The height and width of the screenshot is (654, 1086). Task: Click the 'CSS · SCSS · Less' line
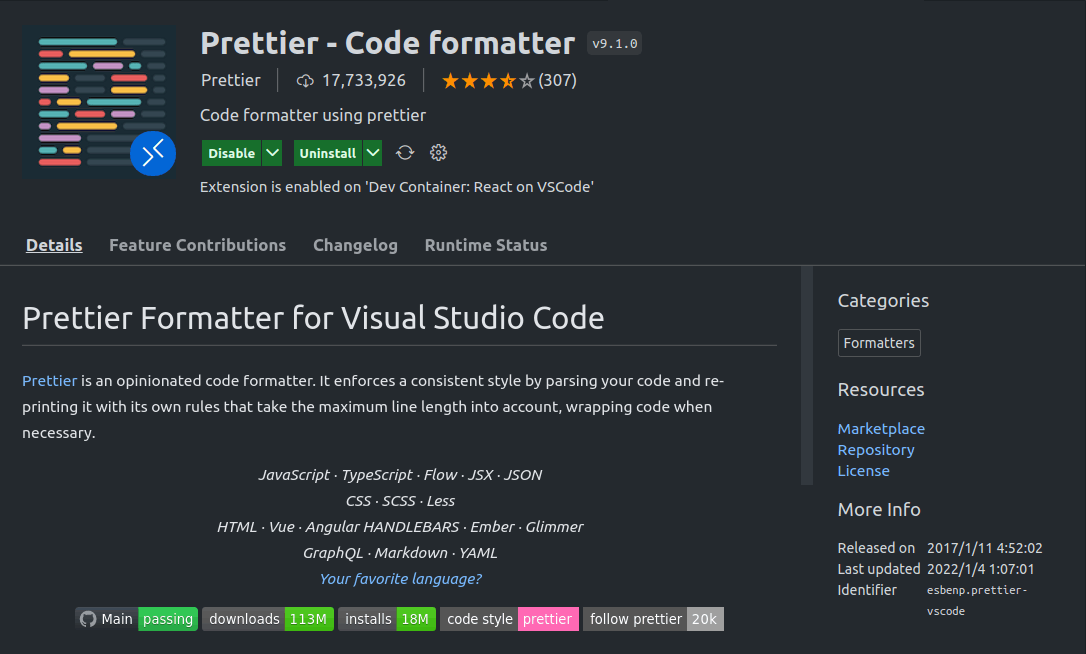400,501
